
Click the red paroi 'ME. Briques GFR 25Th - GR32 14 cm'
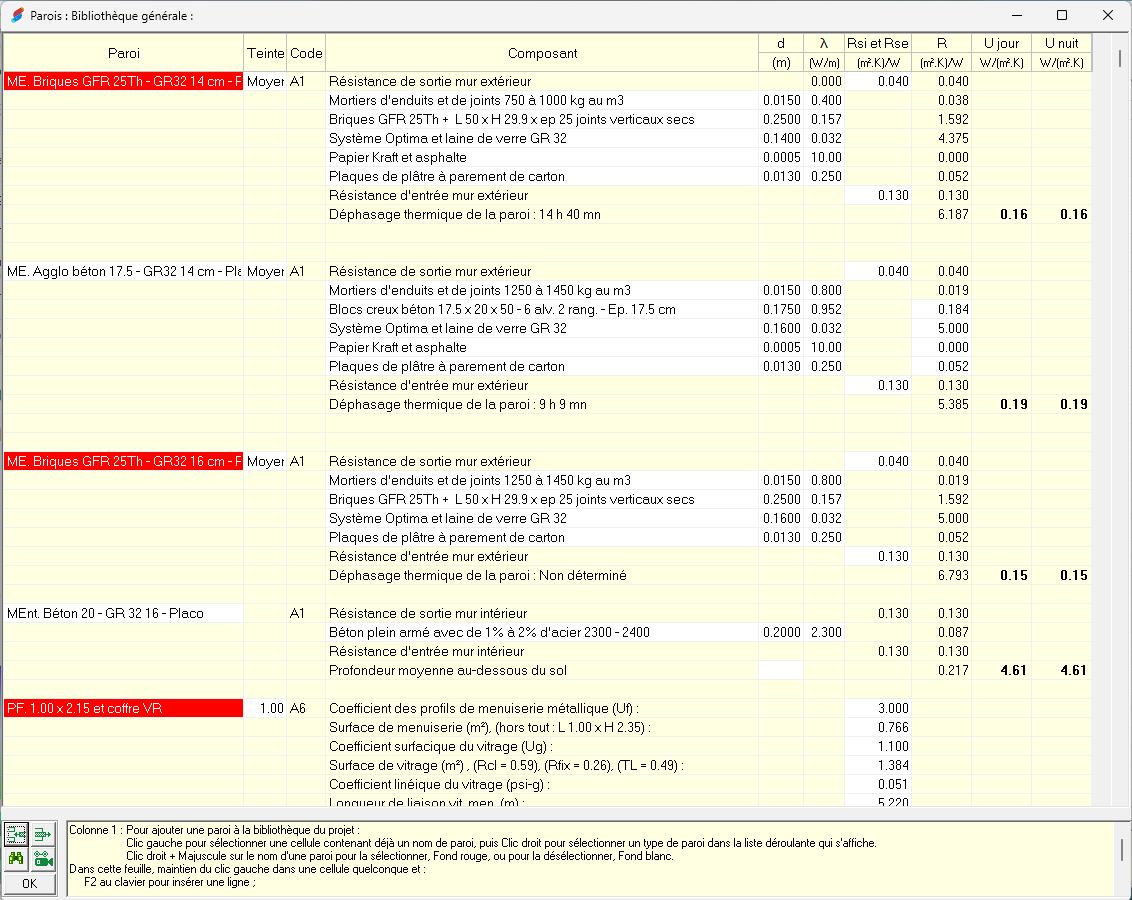click(x=120, y=81)
